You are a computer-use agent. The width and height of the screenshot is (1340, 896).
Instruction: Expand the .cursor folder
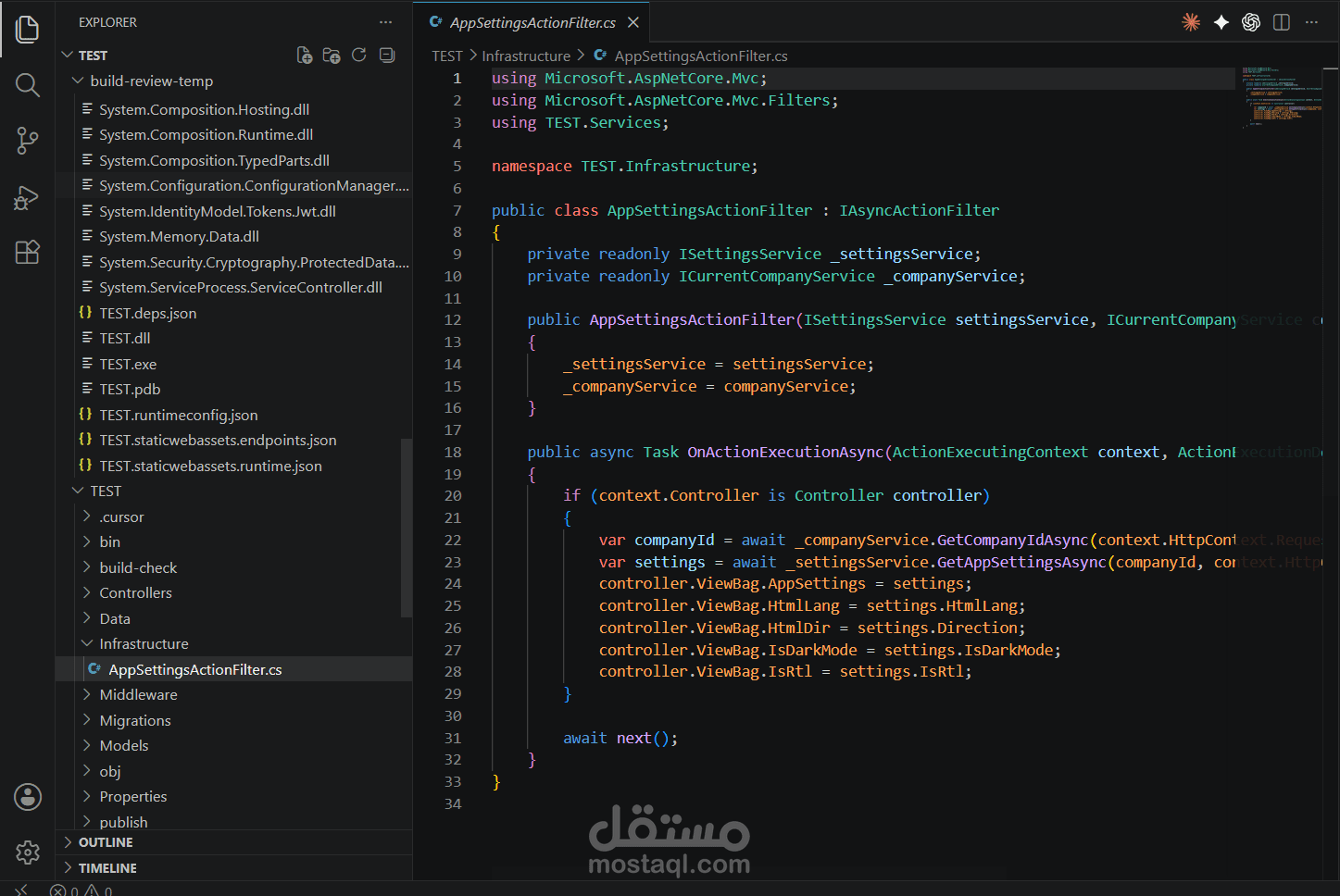(87, 516)
